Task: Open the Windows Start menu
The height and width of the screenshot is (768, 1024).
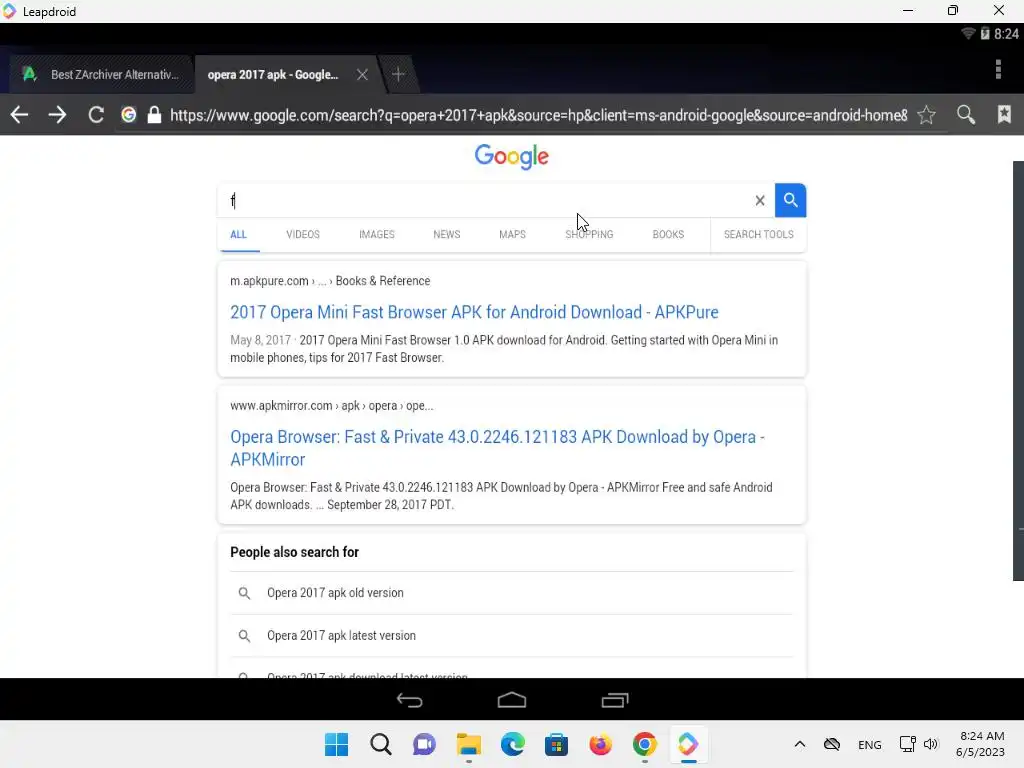Action: (x=336, y=744)
